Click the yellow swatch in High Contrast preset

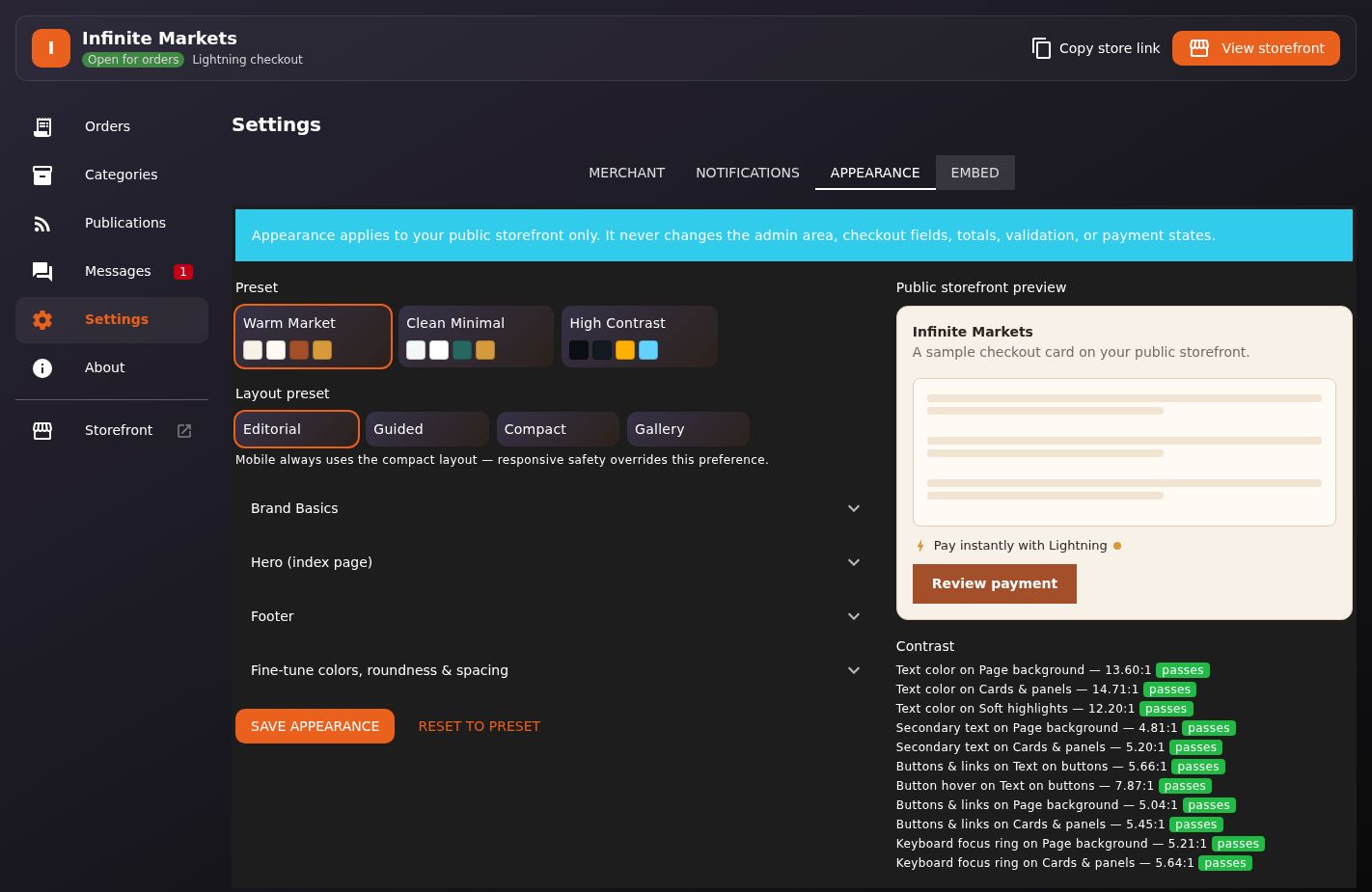coord(625,350)
